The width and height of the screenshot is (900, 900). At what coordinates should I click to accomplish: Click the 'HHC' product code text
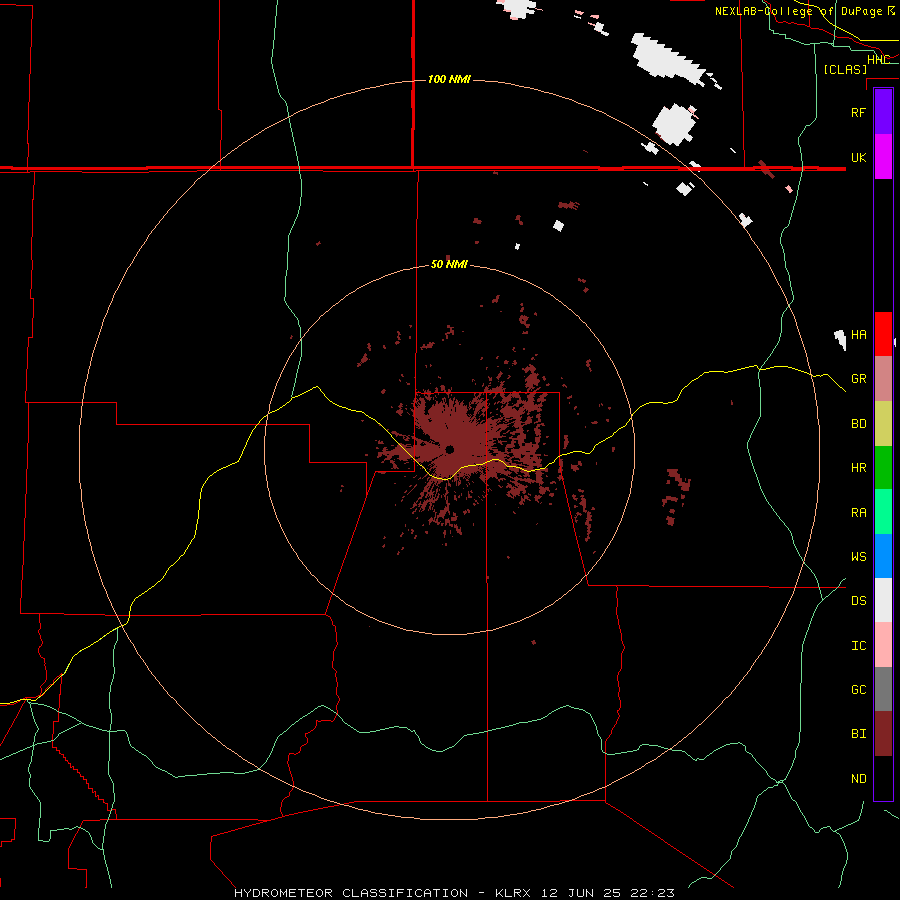(878, 59)
